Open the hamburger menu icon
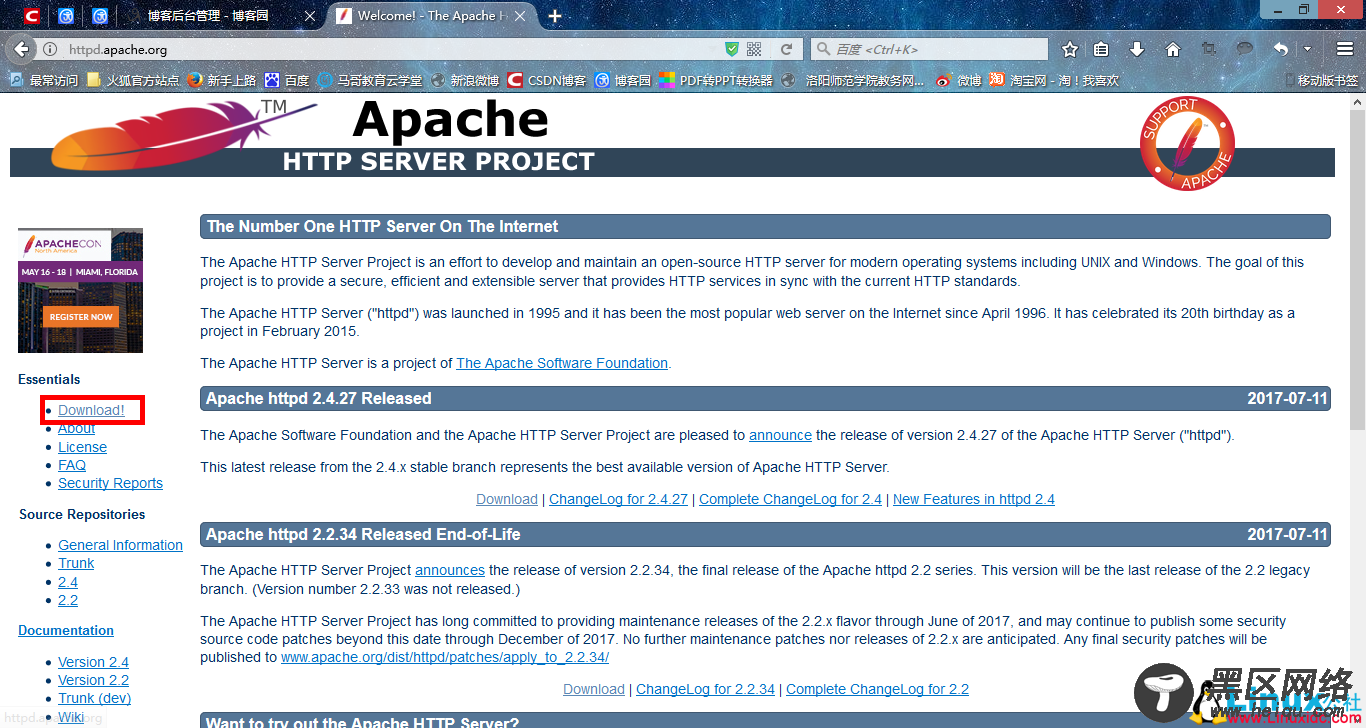Viewport: 1366px width, 728px height. pyautogui.click(x=1345, y=49)
